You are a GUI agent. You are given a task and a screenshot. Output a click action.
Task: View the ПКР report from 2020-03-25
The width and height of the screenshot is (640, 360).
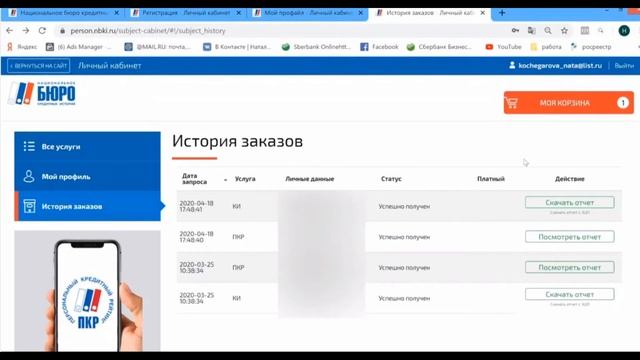coord(569,267)
